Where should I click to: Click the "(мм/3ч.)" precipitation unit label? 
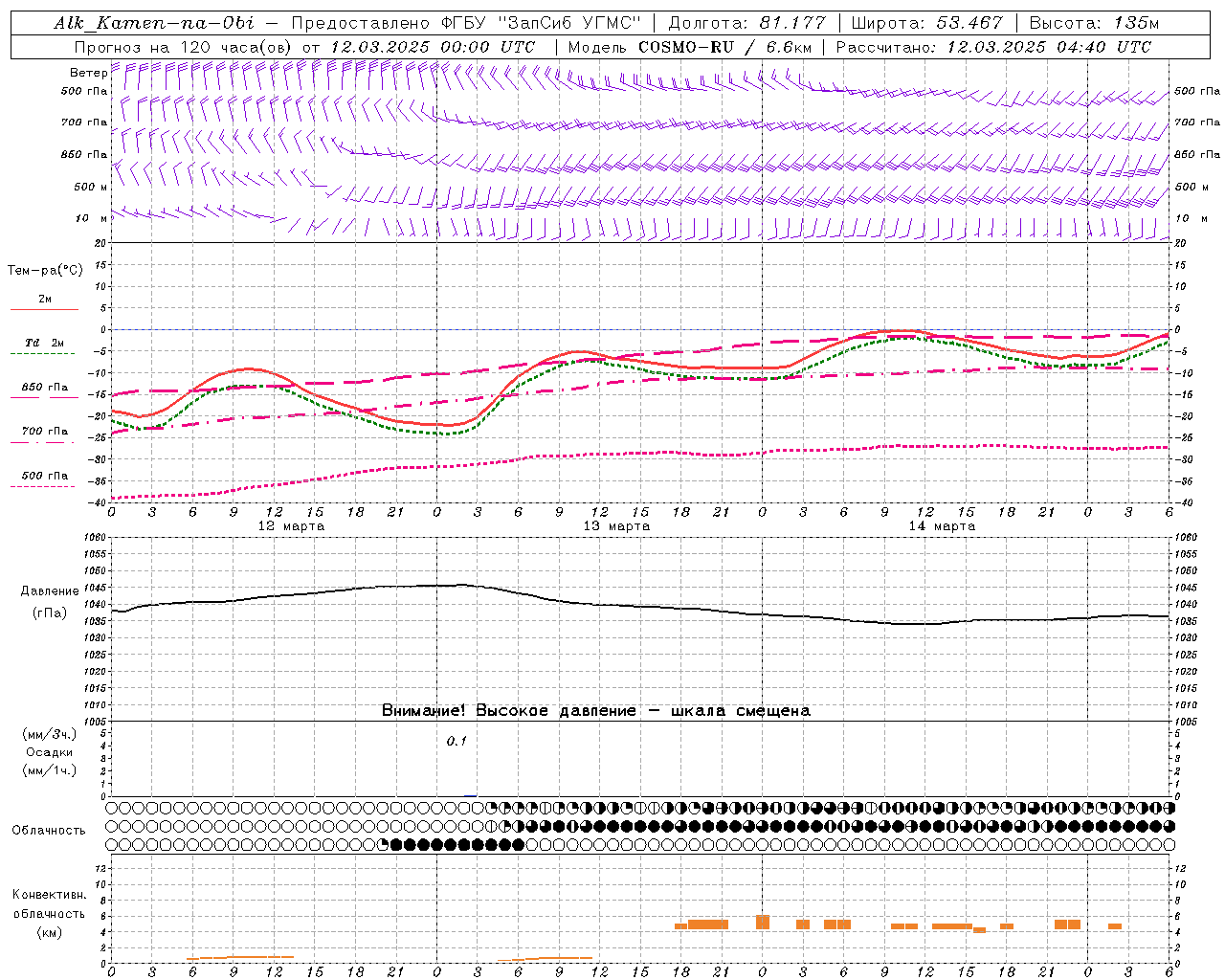tap(50, 734)
